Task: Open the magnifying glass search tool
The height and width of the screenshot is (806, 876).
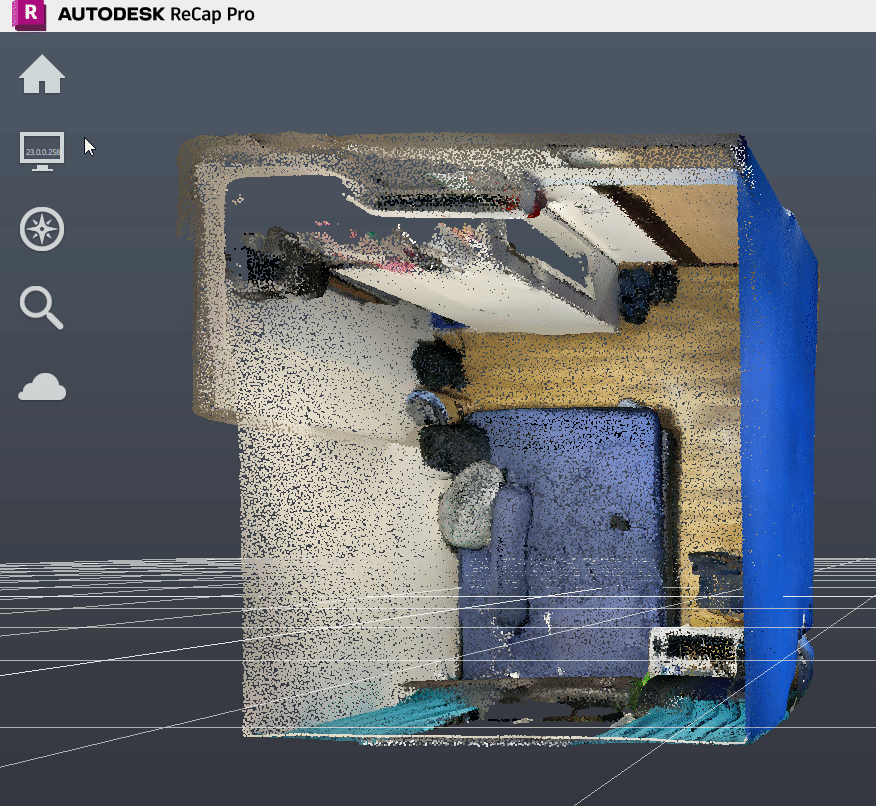Action: click(x=42, y=307)
